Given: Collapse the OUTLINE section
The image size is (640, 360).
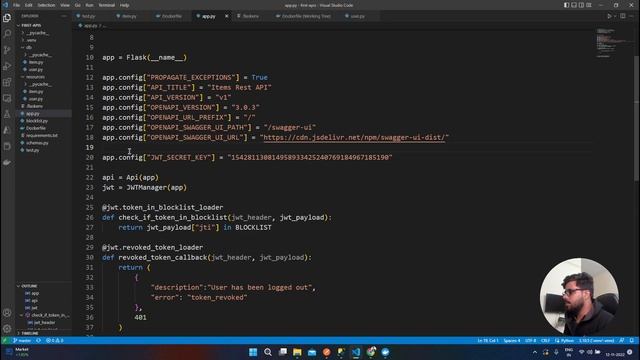Looking at the screenshot, I should (x=29, y=286).
